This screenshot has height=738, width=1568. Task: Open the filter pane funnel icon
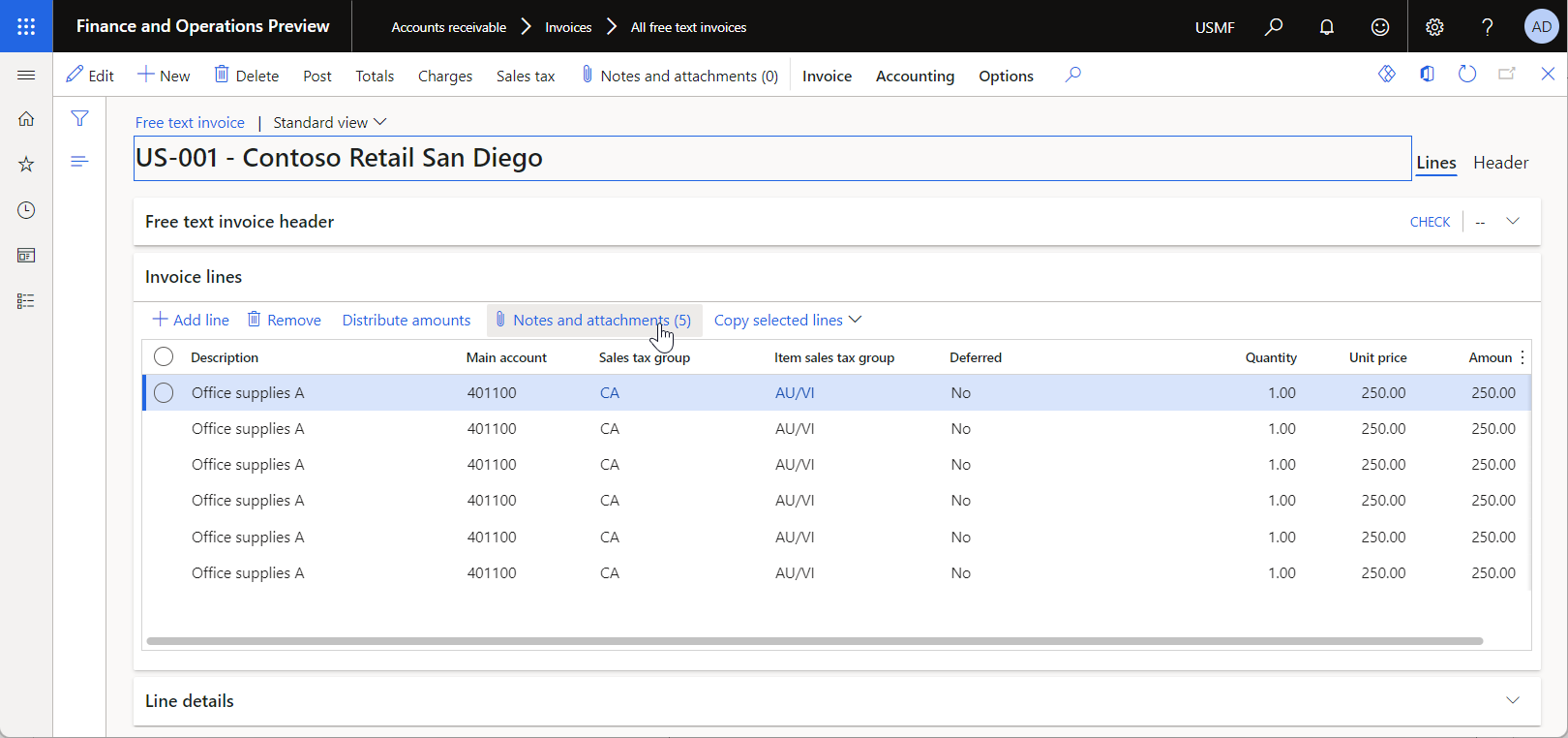pos(79,118)
